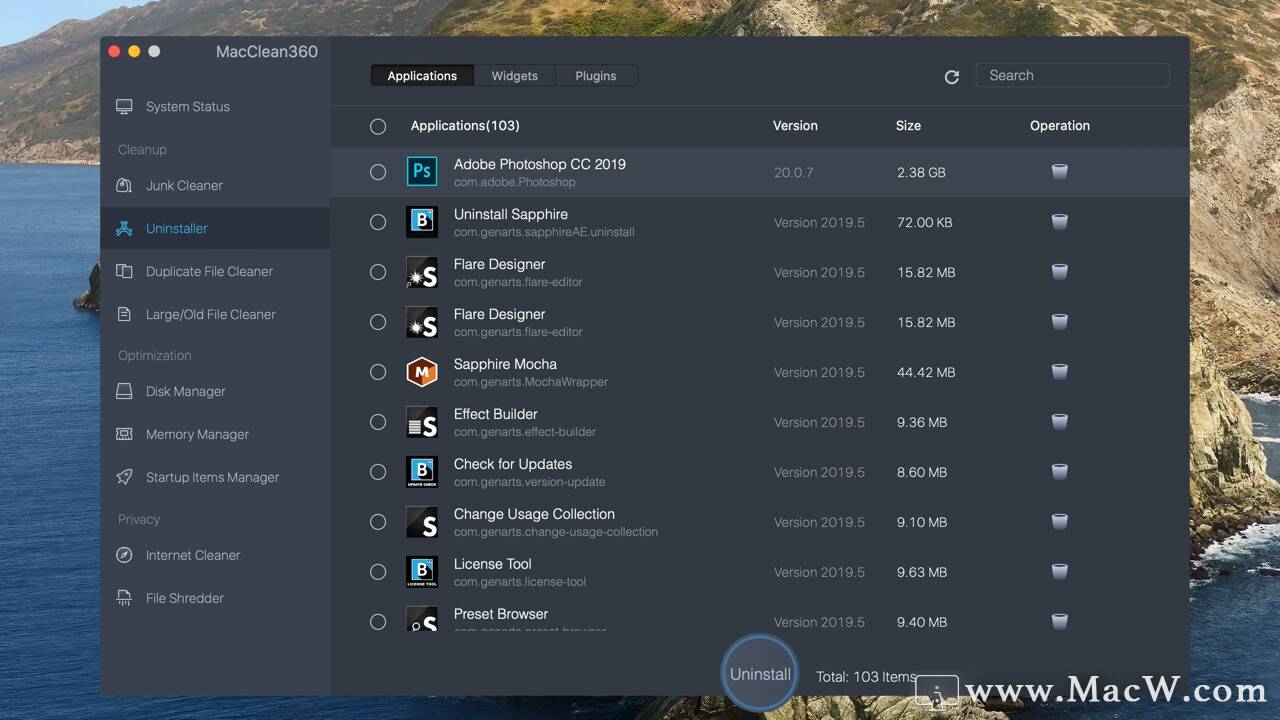Viewport: 1280px width, 720px height.
Task: Open the Junk Cleaner section
Action: click(x=184, y=185)
